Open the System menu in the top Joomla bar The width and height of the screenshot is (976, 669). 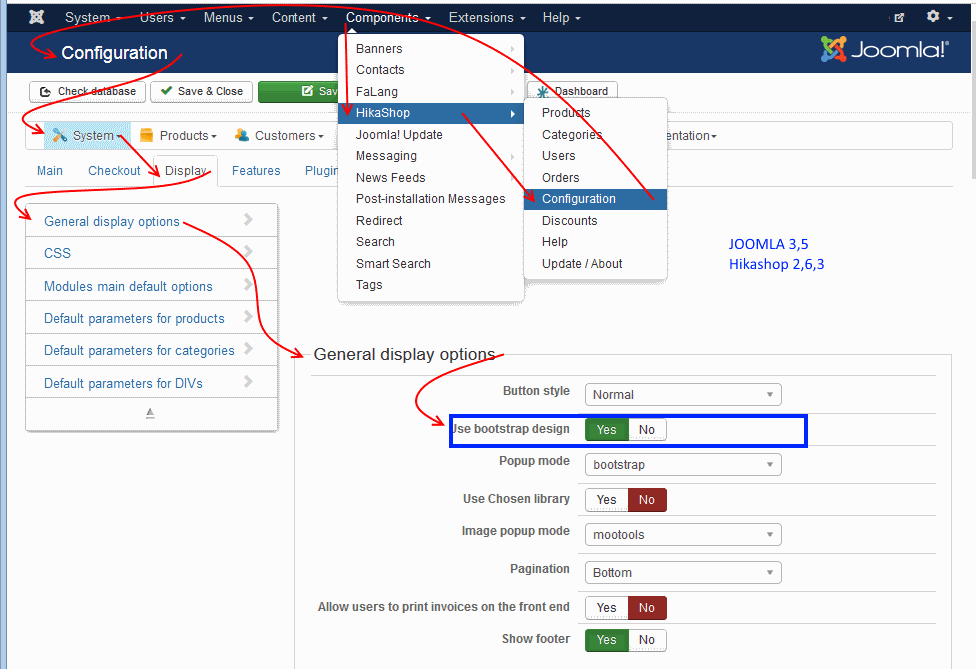coord(93,17)
